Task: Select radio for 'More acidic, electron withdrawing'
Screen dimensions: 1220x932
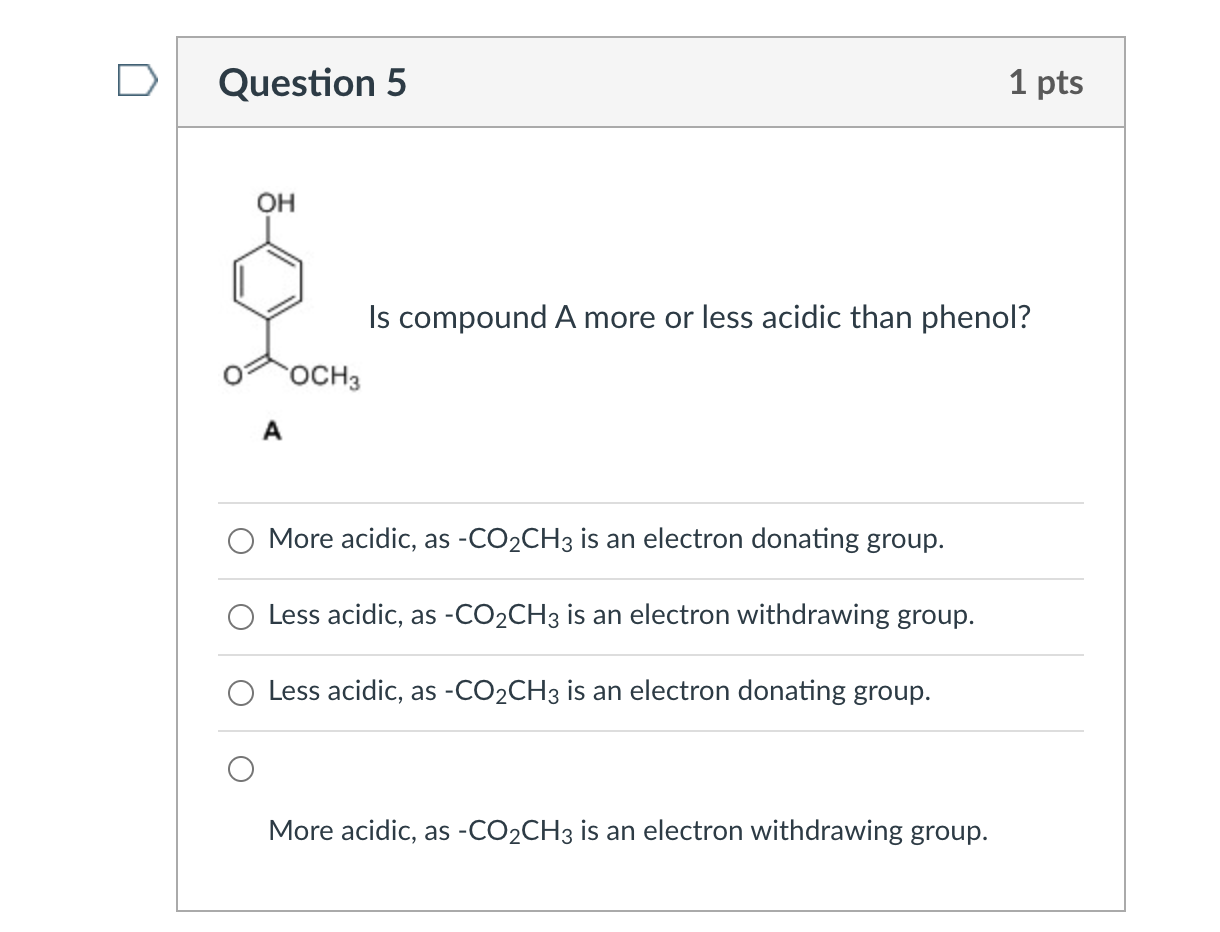Action: (x=240, y=769)
